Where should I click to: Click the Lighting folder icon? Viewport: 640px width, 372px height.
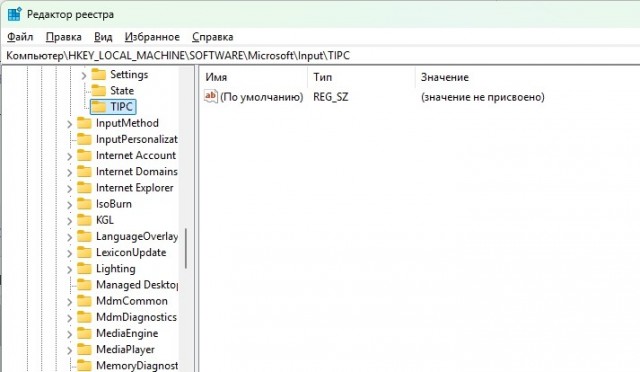pos(84,268)
